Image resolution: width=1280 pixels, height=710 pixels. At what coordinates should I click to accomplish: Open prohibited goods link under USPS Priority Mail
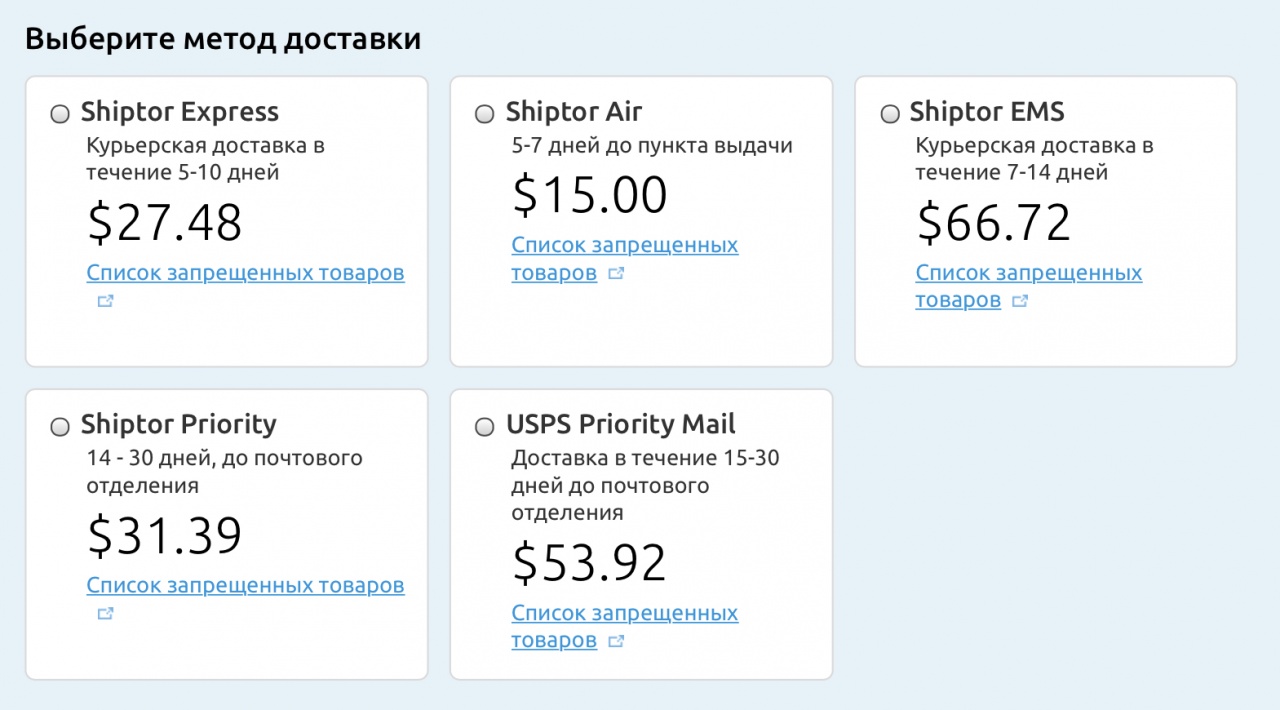pyautogui.click(x=624, y=613)
